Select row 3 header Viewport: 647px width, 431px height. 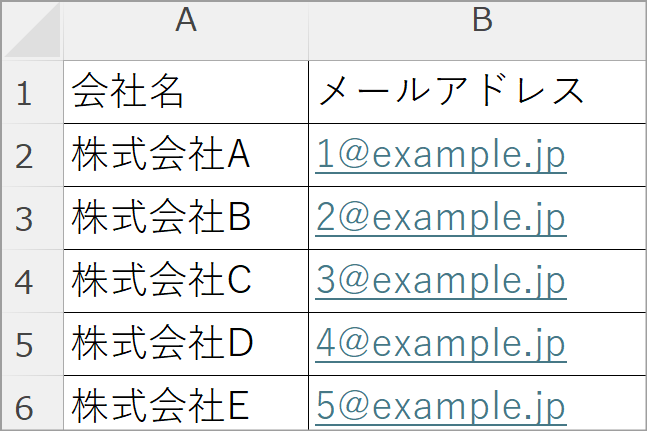coord(32,218)
